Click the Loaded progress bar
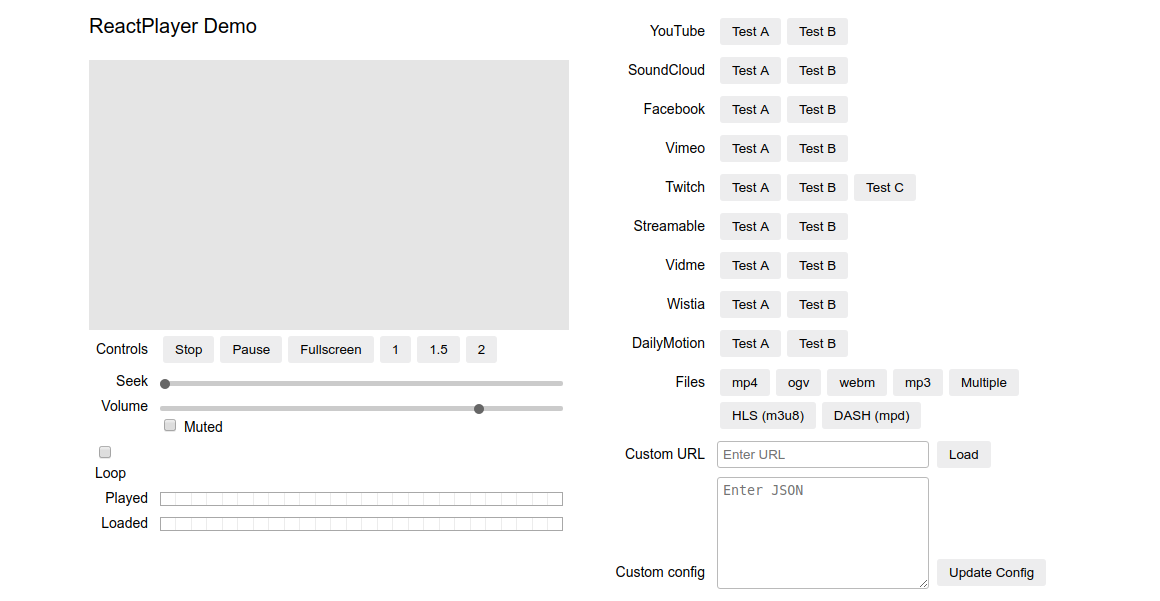 (x=361, y=524)
